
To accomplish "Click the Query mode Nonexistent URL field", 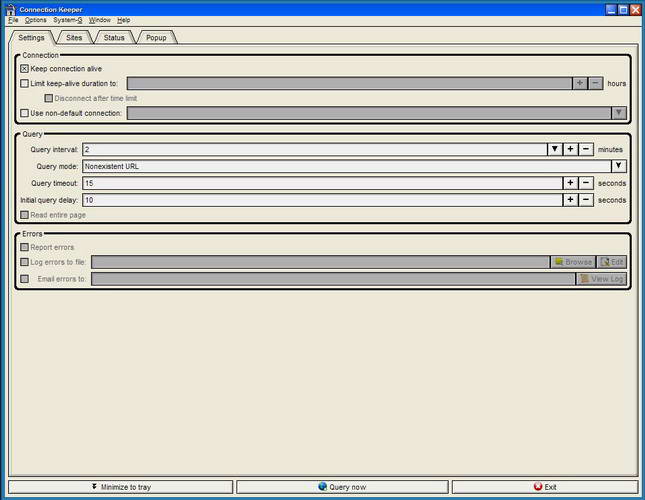I will tap(347, 166).
